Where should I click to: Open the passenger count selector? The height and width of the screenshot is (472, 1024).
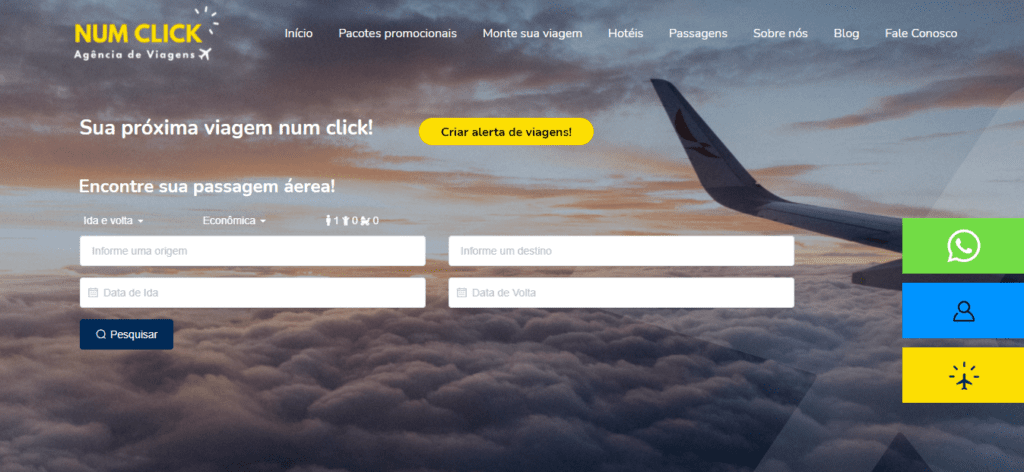coord(352,221)
